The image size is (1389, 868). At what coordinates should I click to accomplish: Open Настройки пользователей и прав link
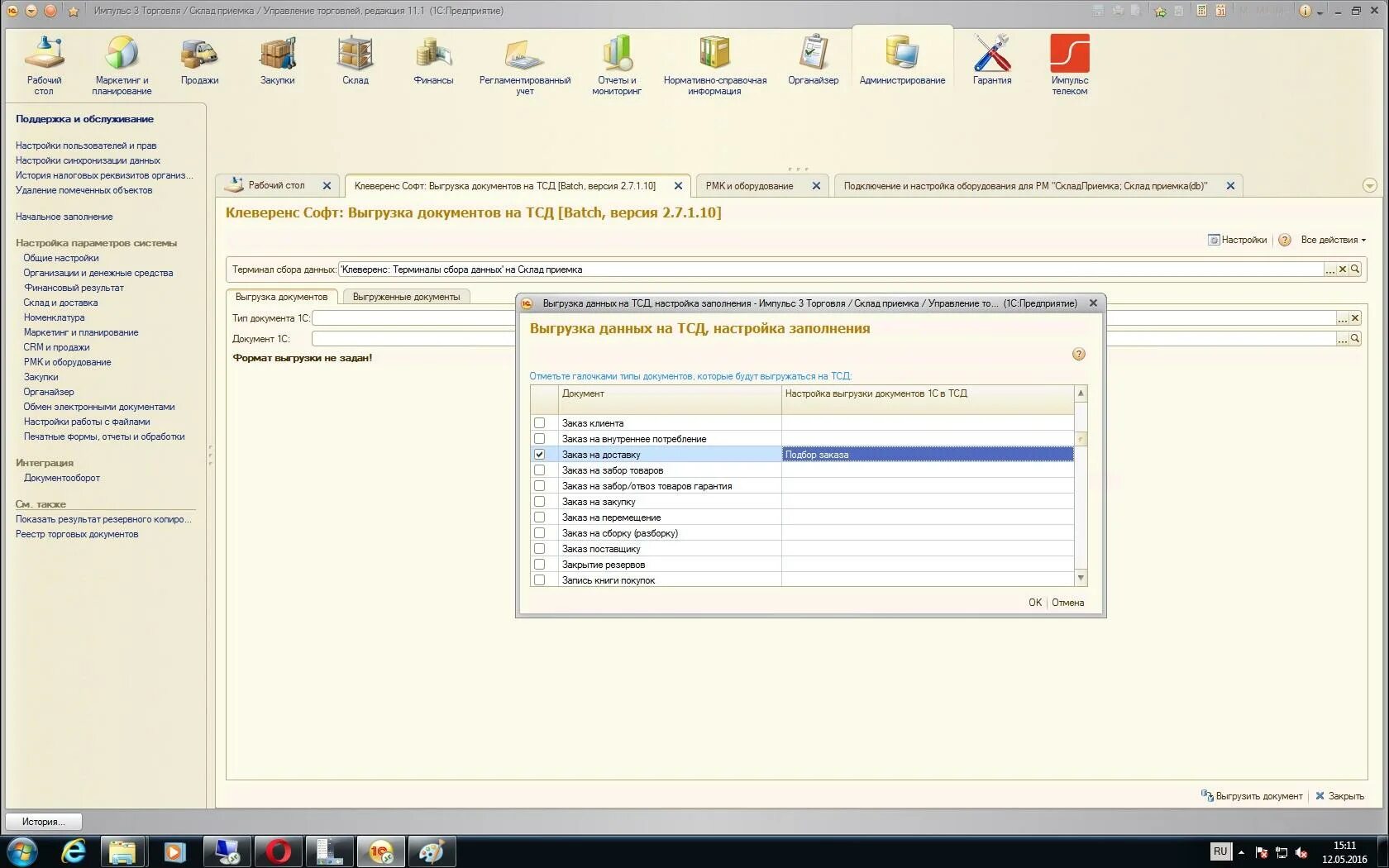86,145
